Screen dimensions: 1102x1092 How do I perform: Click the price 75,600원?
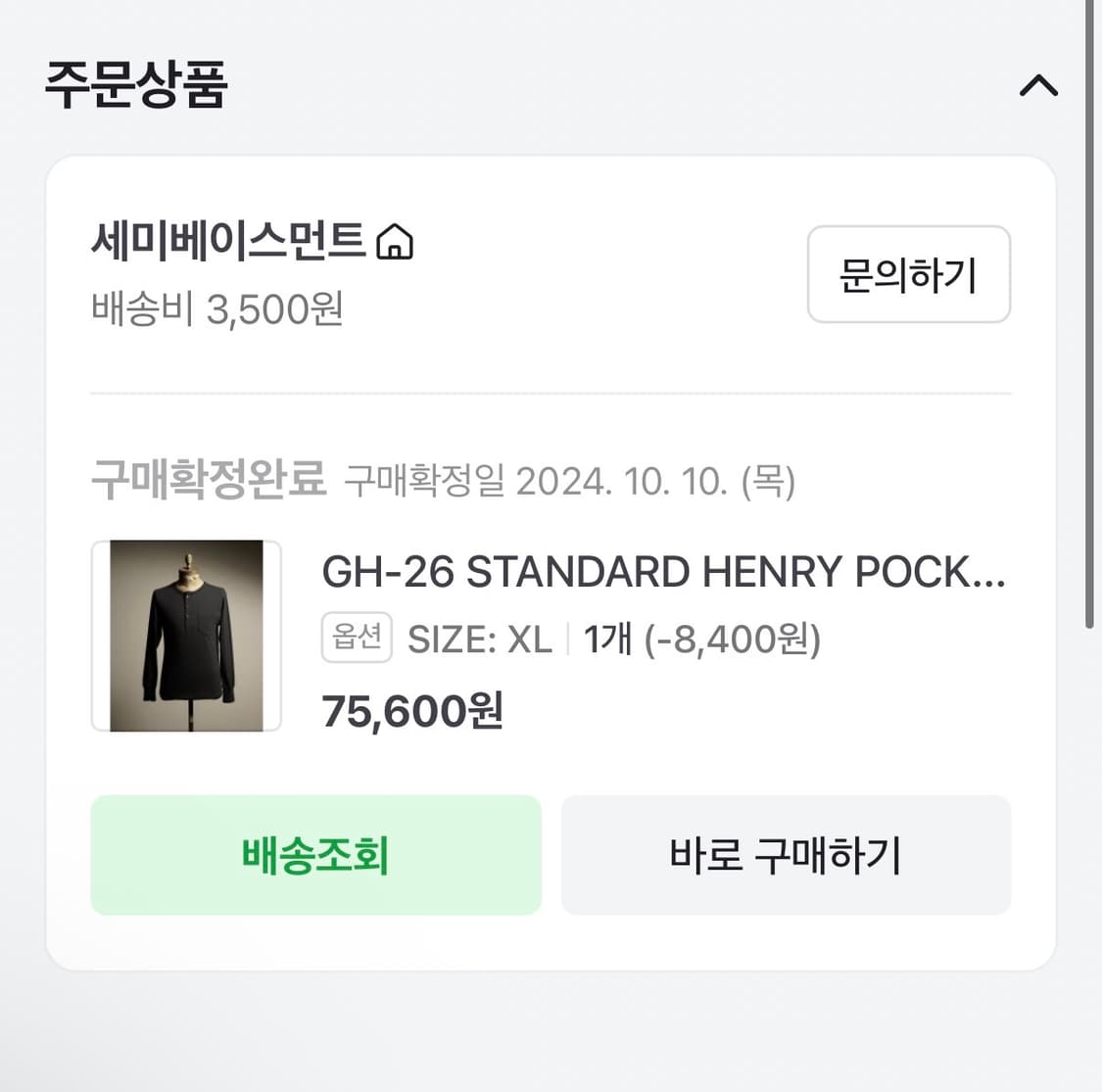point(411,711)
